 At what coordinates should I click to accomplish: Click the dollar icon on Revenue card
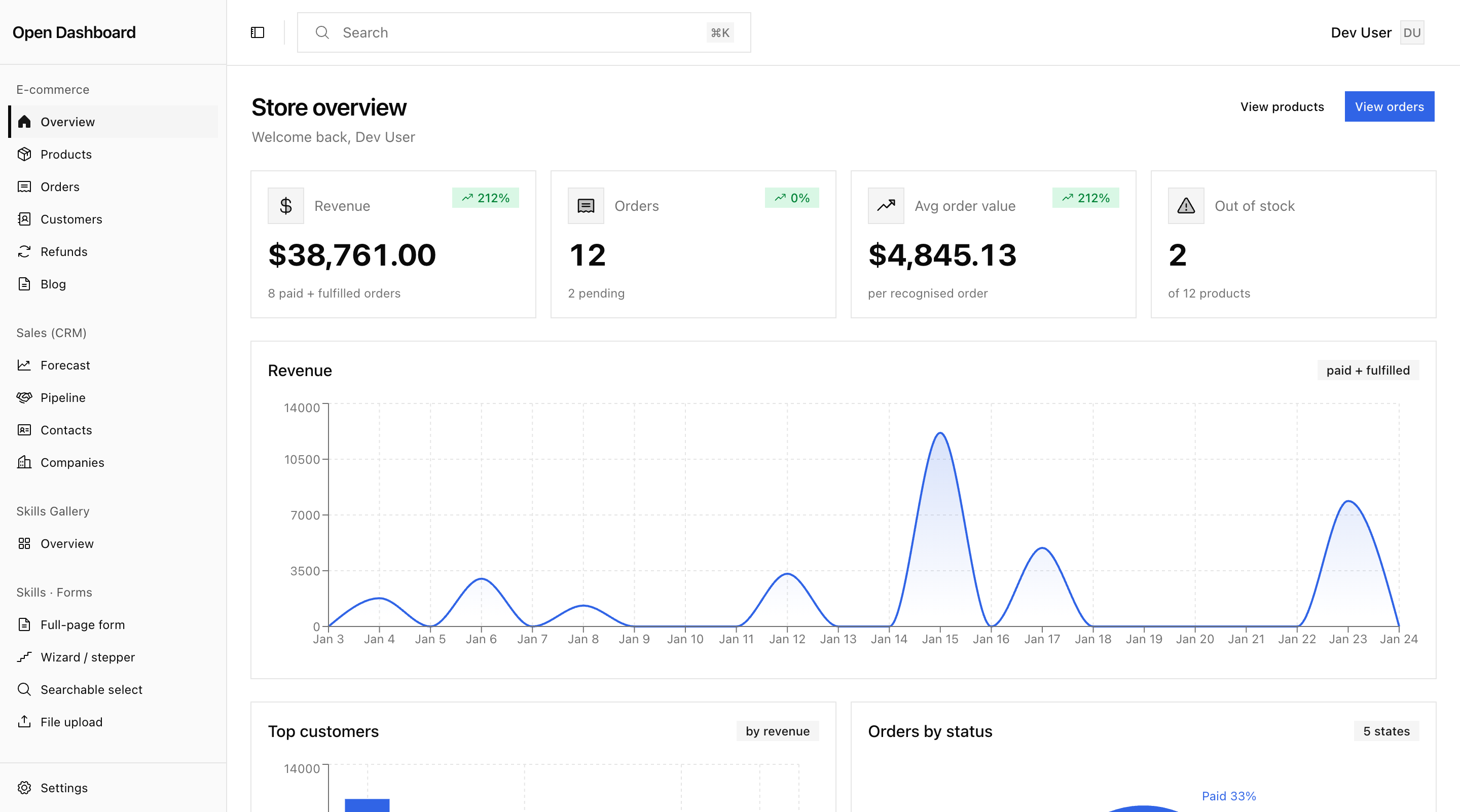(x=285, y=206)
